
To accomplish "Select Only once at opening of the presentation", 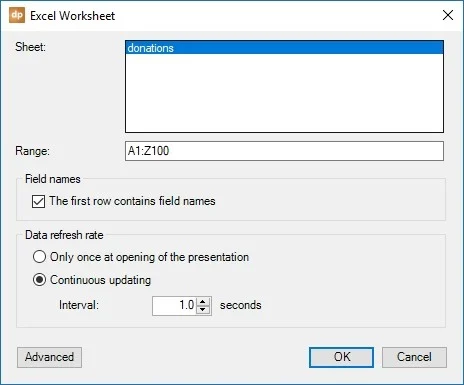I will point(39,257).
